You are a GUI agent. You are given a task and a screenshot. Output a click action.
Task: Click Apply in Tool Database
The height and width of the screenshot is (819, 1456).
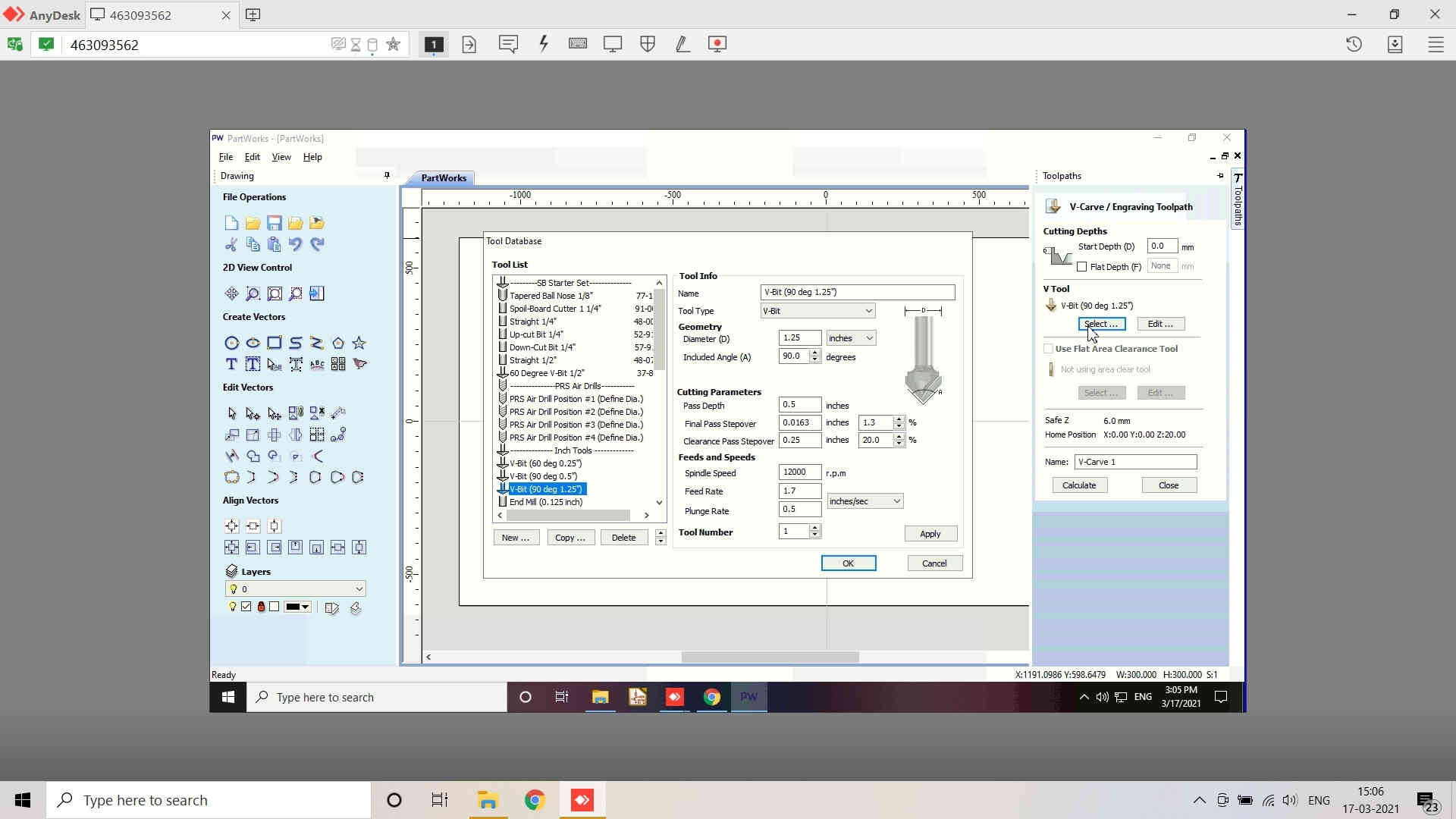[930, 534]
